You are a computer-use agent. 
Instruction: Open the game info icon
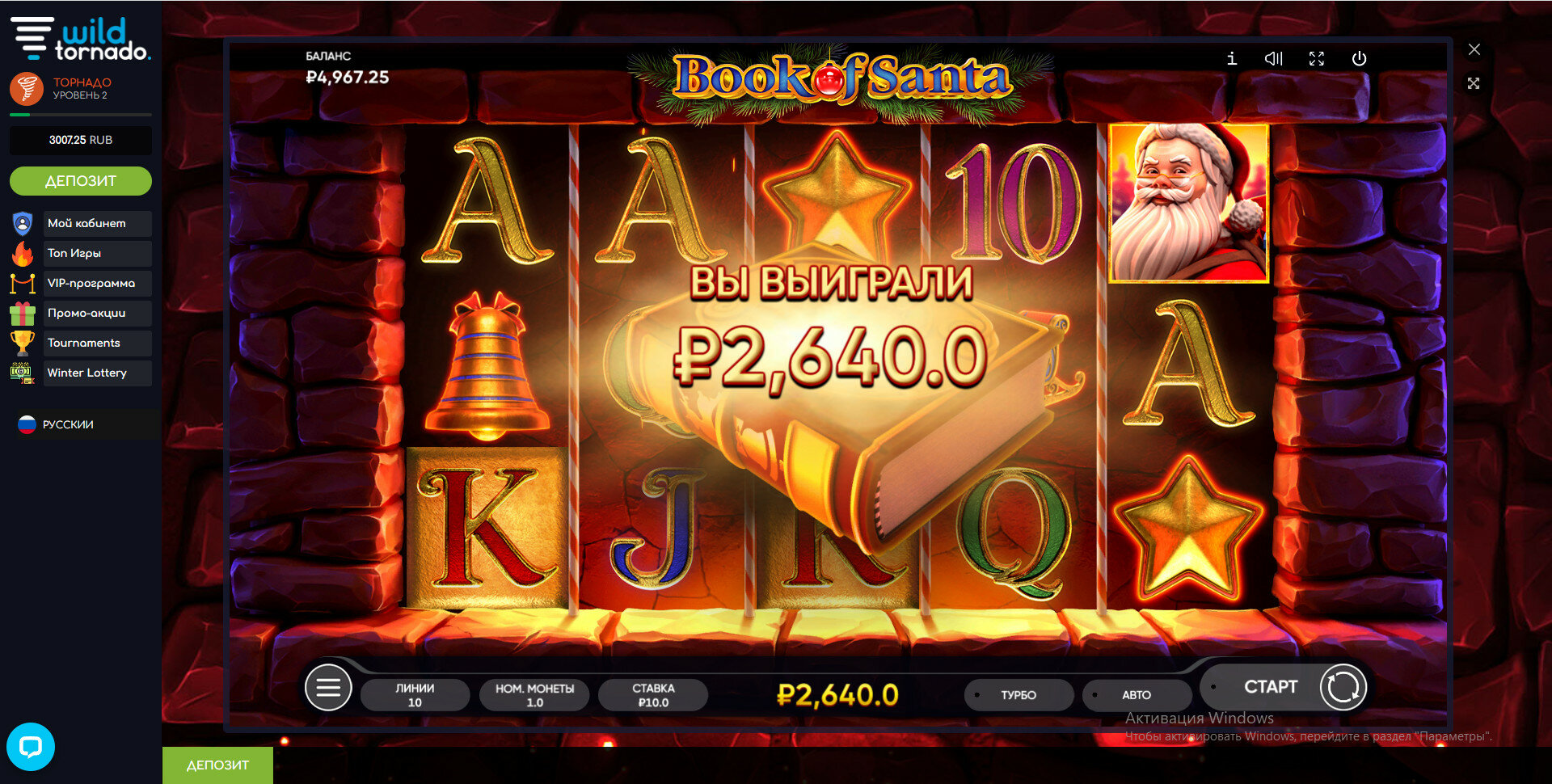tap(1231, 59)
